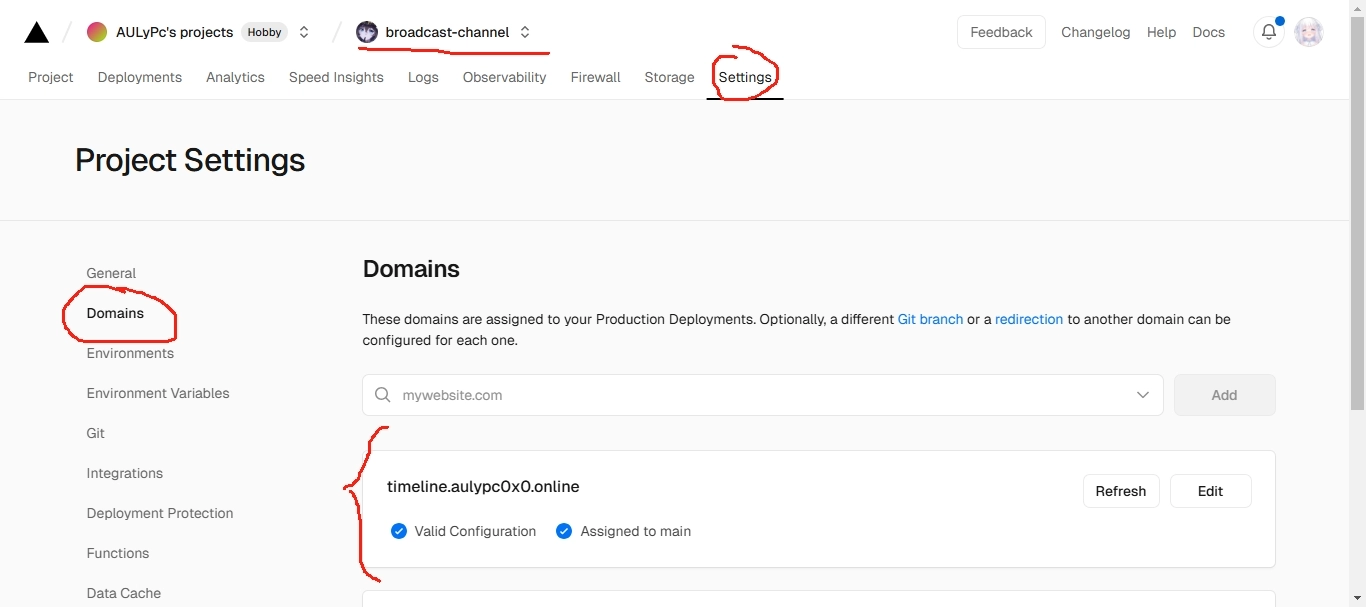The height and width of the screenshot is (607, 1366).
Task: Open Environment Variables in sidebar
Action: click(158, 393)
